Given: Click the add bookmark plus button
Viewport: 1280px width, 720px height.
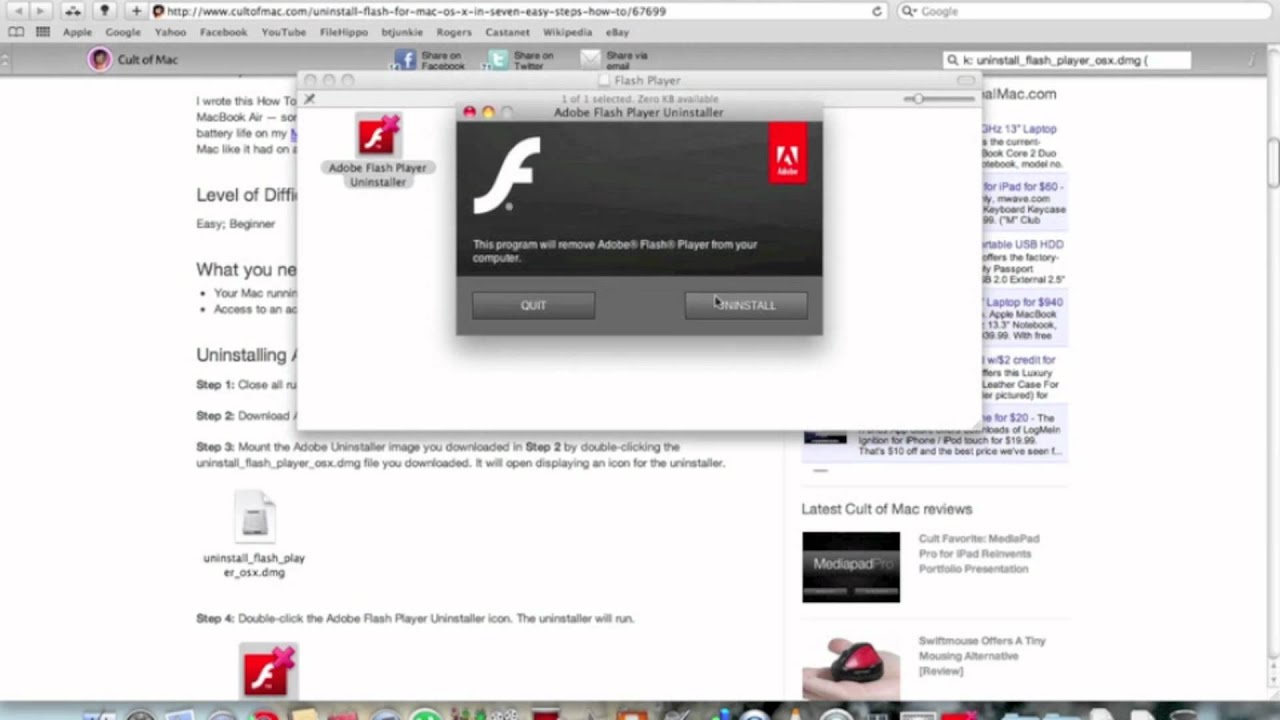Looking at the screenshot, I should 136,11.
